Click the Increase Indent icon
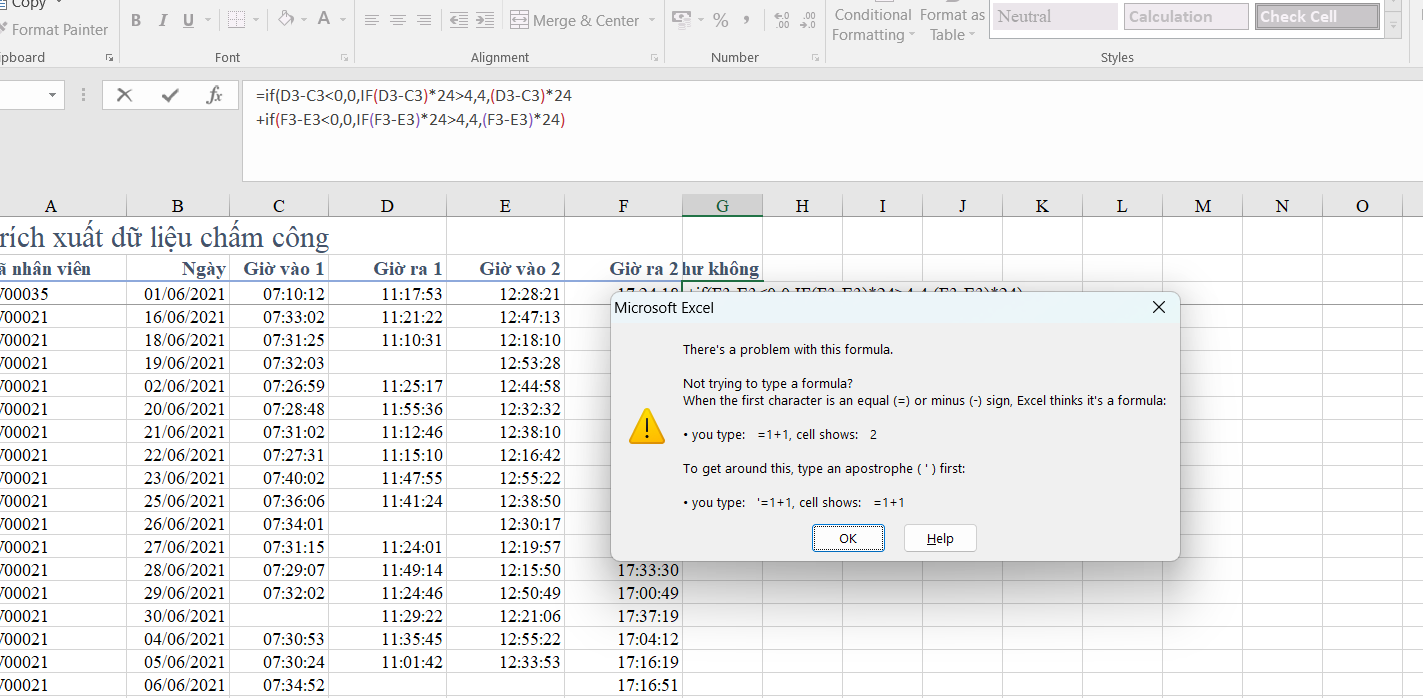The image size is (1423, 698). (484, 20)
